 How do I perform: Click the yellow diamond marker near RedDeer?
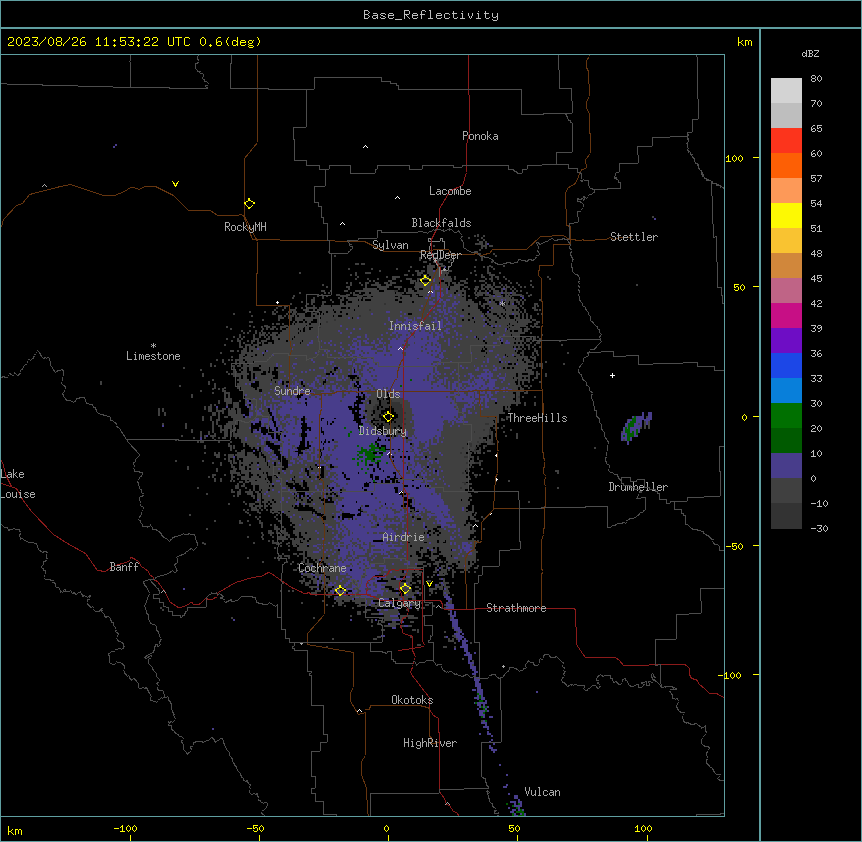(425, 280)
